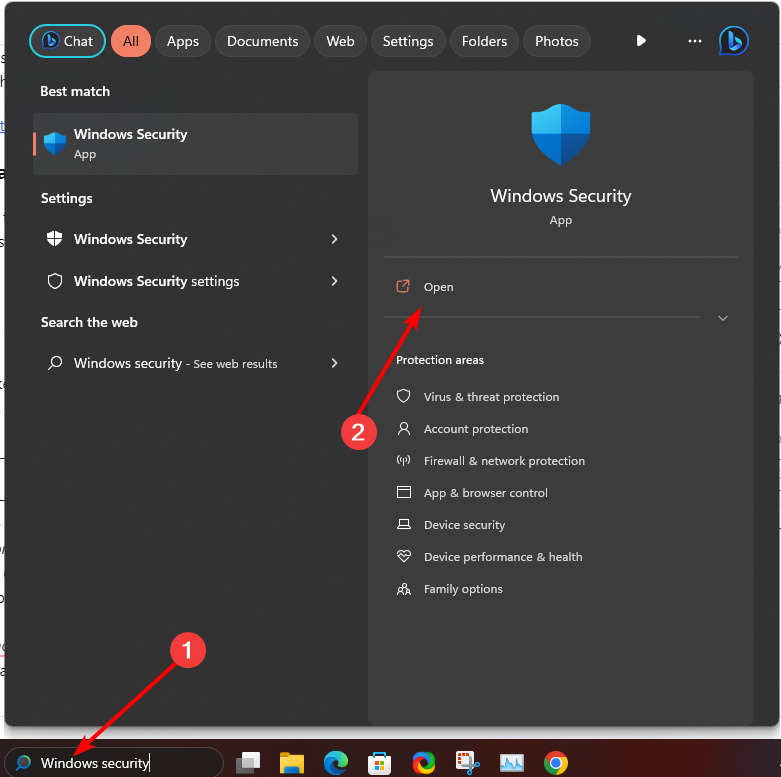Open Snipping Tool from the taskbar
The image size is (781, 777).
468,763
